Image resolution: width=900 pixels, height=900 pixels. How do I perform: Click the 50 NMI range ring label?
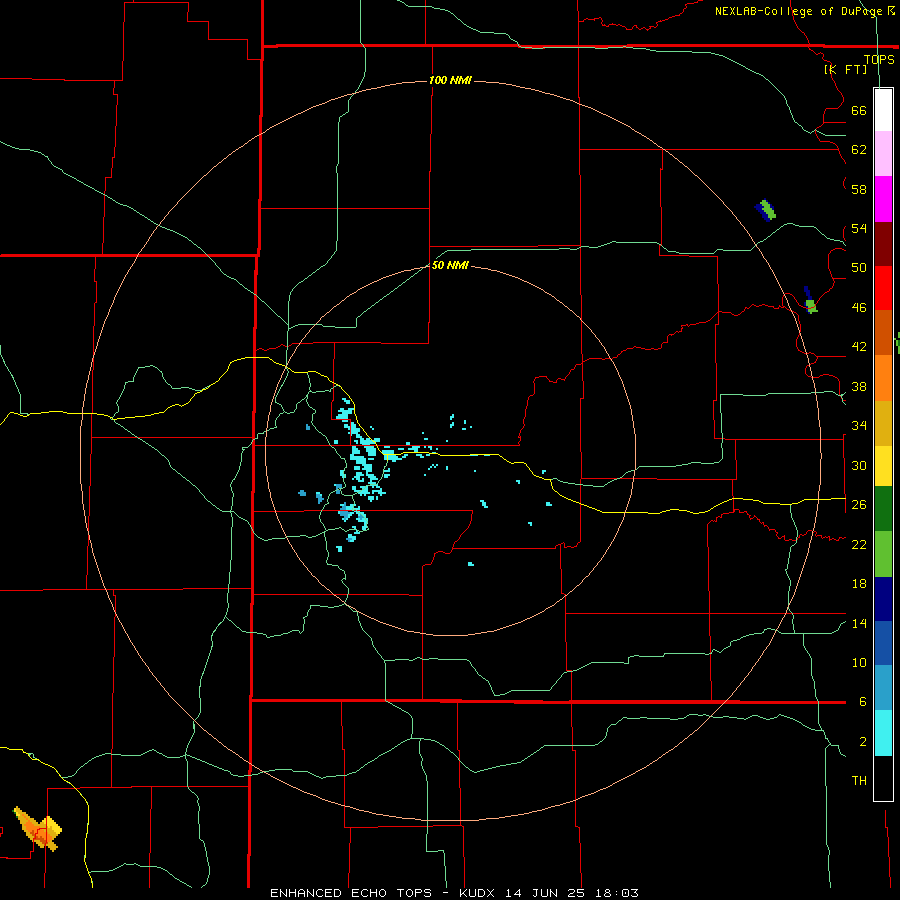[450, 265]
